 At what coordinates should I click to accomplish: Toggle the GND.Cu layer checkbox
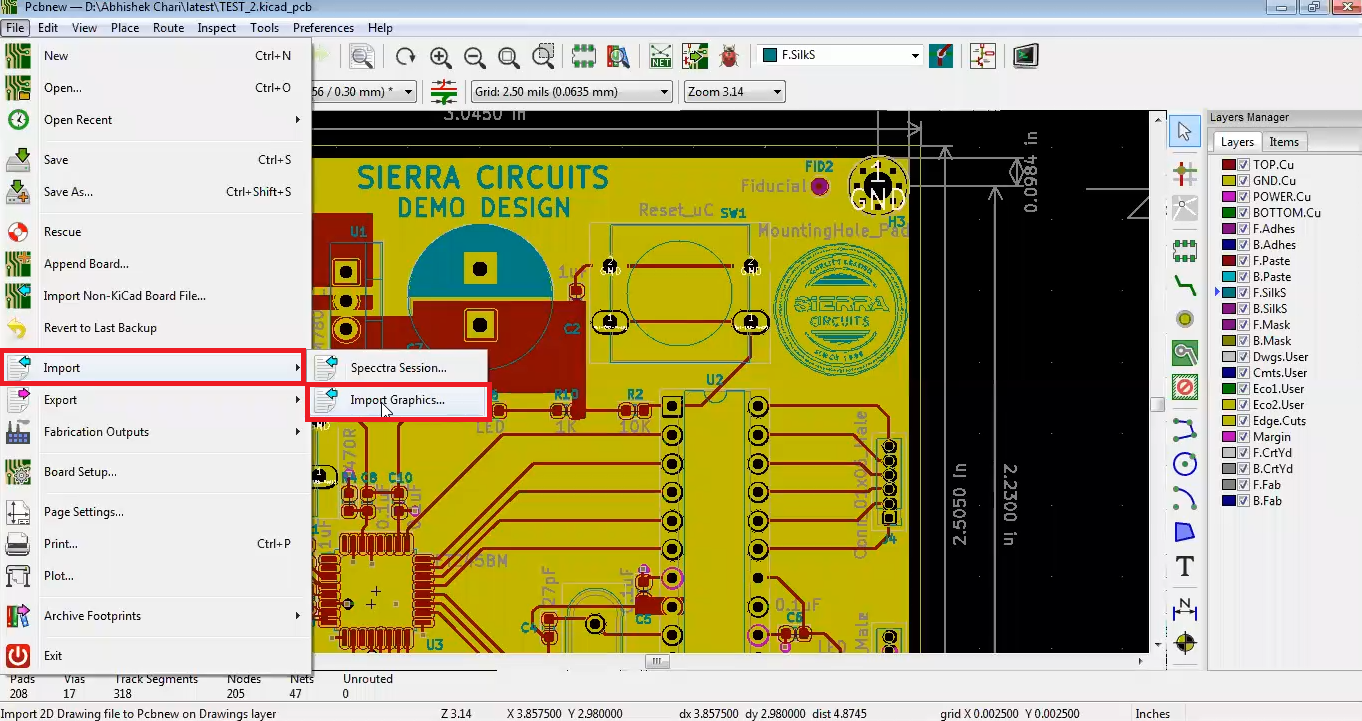pyautogui.click(x=1244, y=181)
